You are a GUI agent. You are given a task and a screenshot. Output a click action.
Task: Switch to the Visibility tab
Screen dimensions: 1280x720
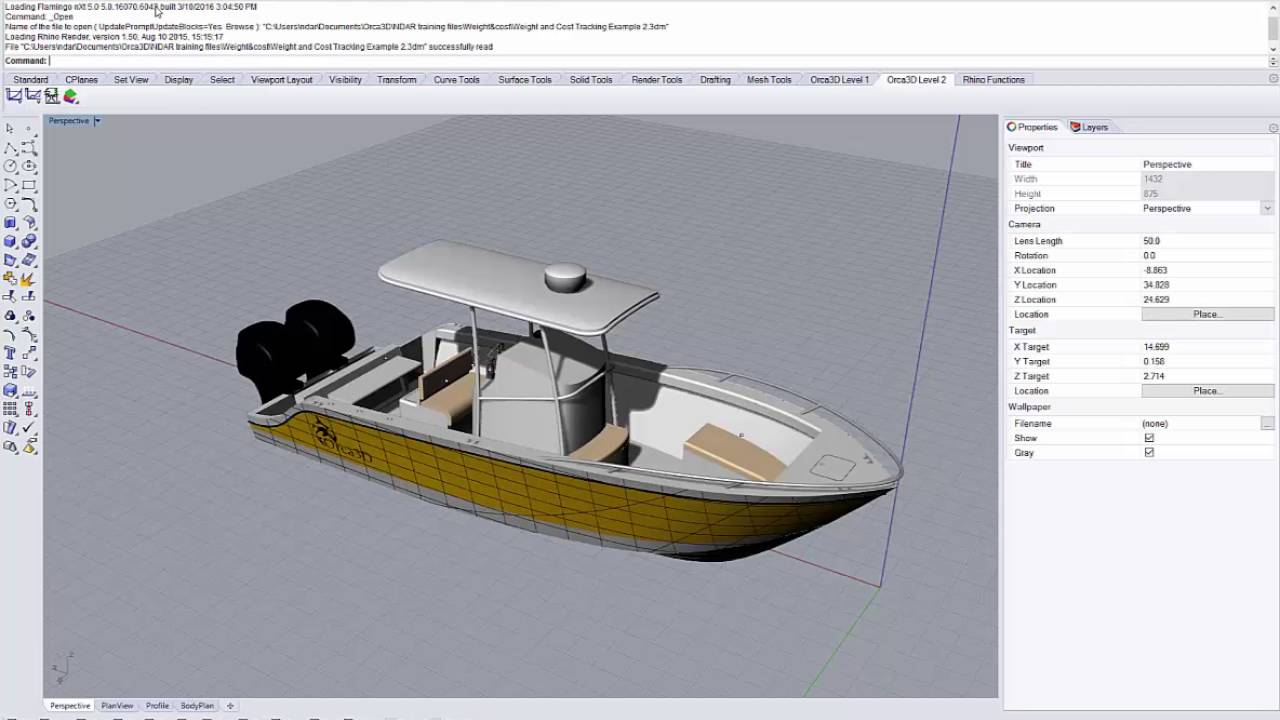(346, 80)
